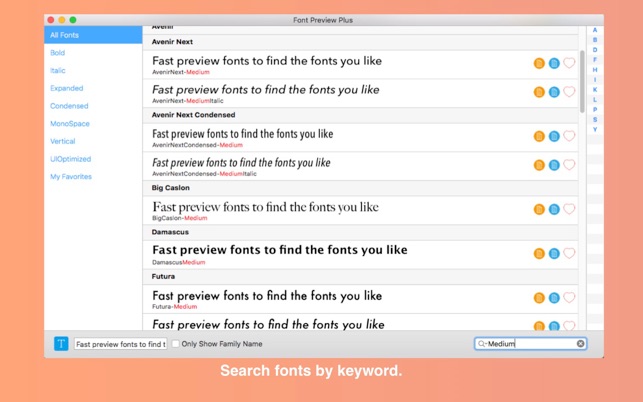Click the AvenirNextCondensed-MediumItalic font name label

204,174
